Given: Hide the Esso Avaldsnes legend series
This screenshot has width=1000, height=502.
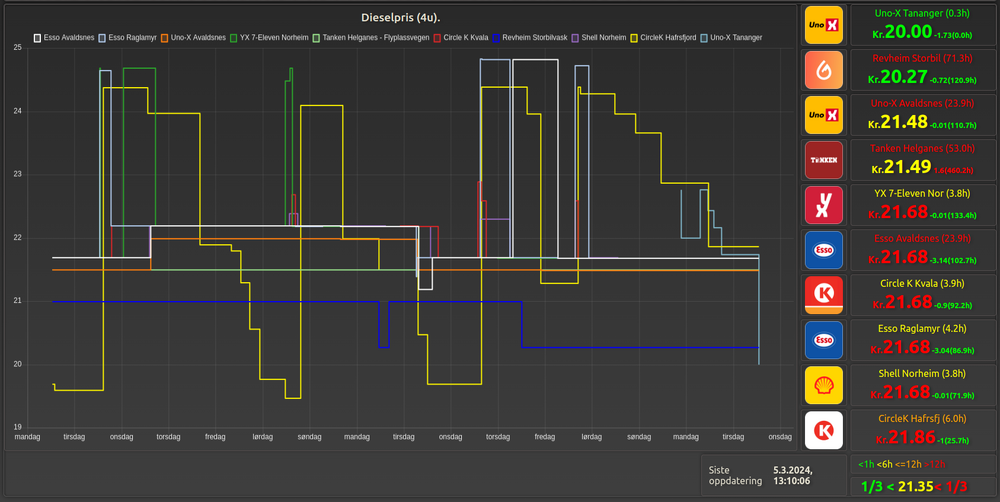Looking at the screenshot, I should (x=69, y=38).
